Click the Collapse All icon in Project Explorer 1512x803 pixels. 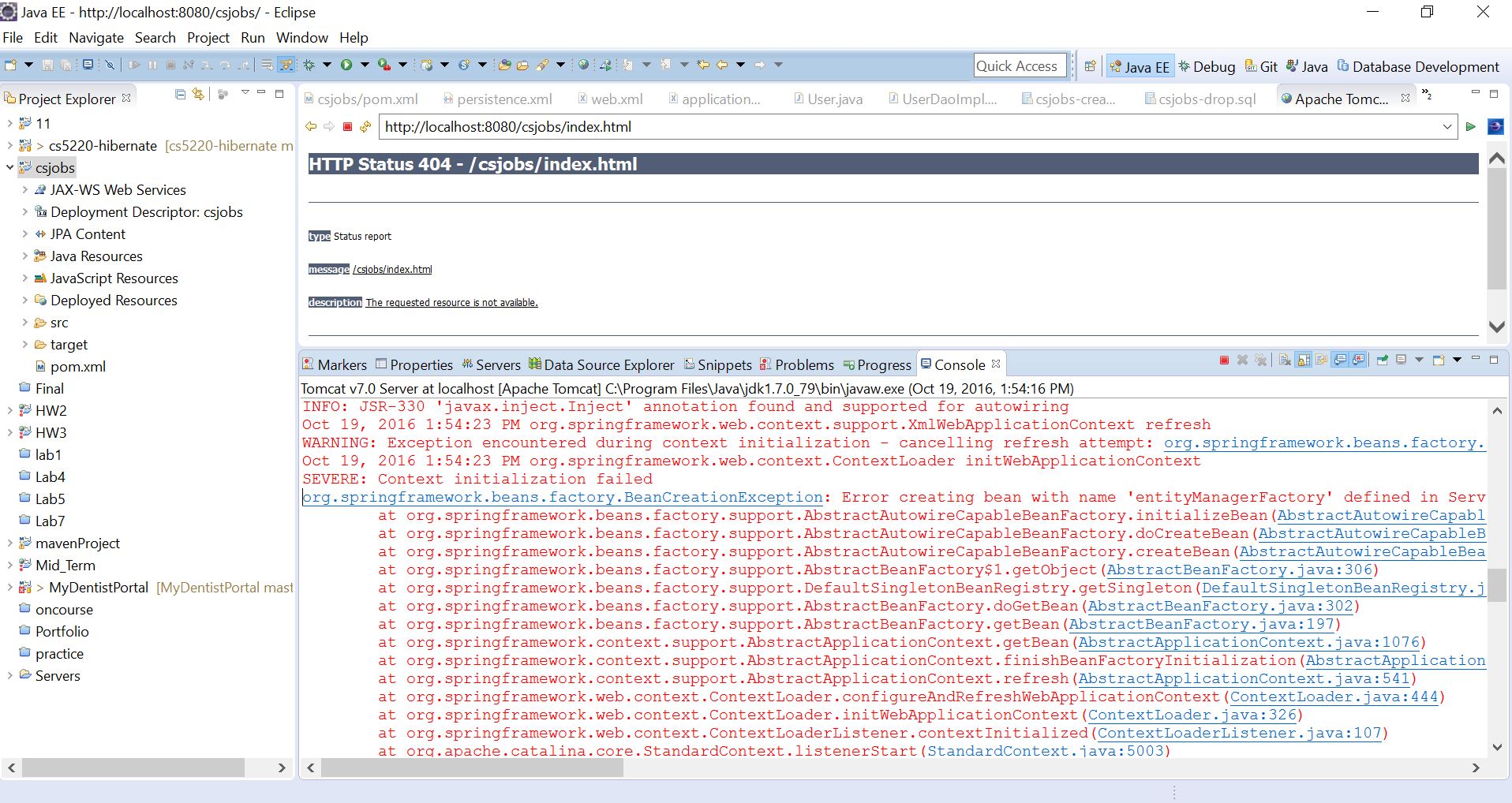(181, 95)
